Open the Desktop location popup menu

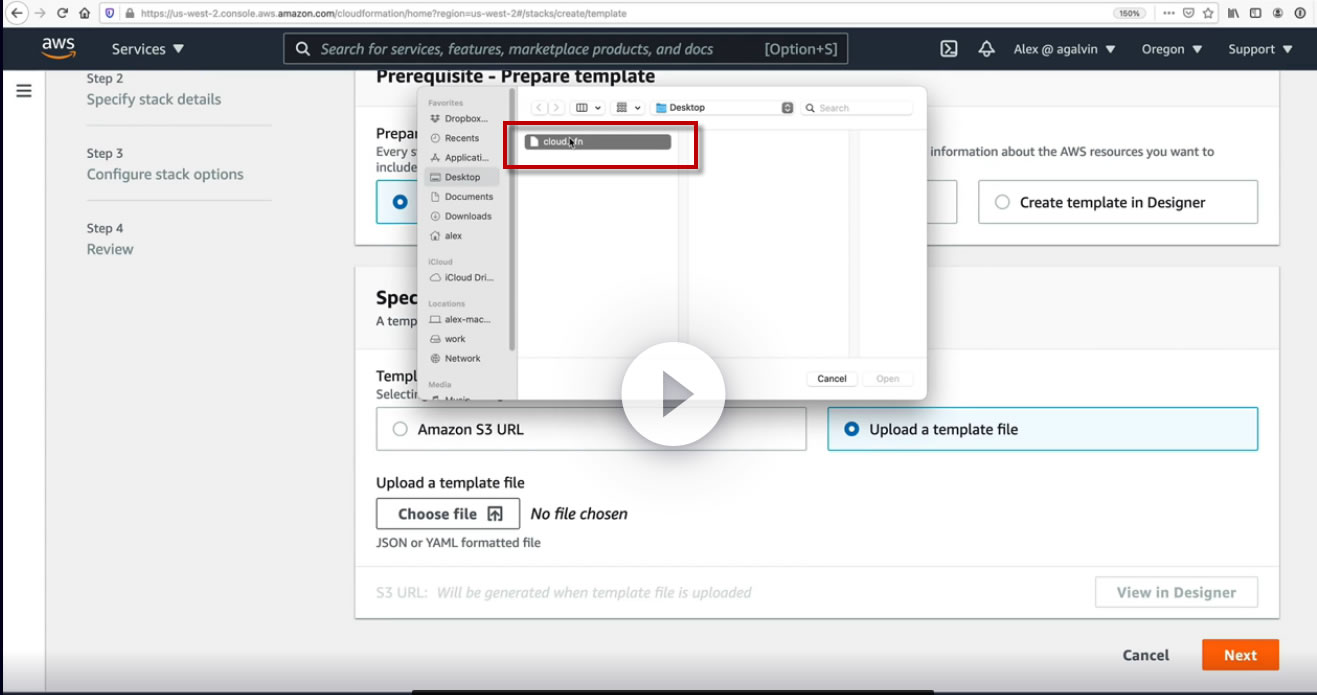(722, 108)
